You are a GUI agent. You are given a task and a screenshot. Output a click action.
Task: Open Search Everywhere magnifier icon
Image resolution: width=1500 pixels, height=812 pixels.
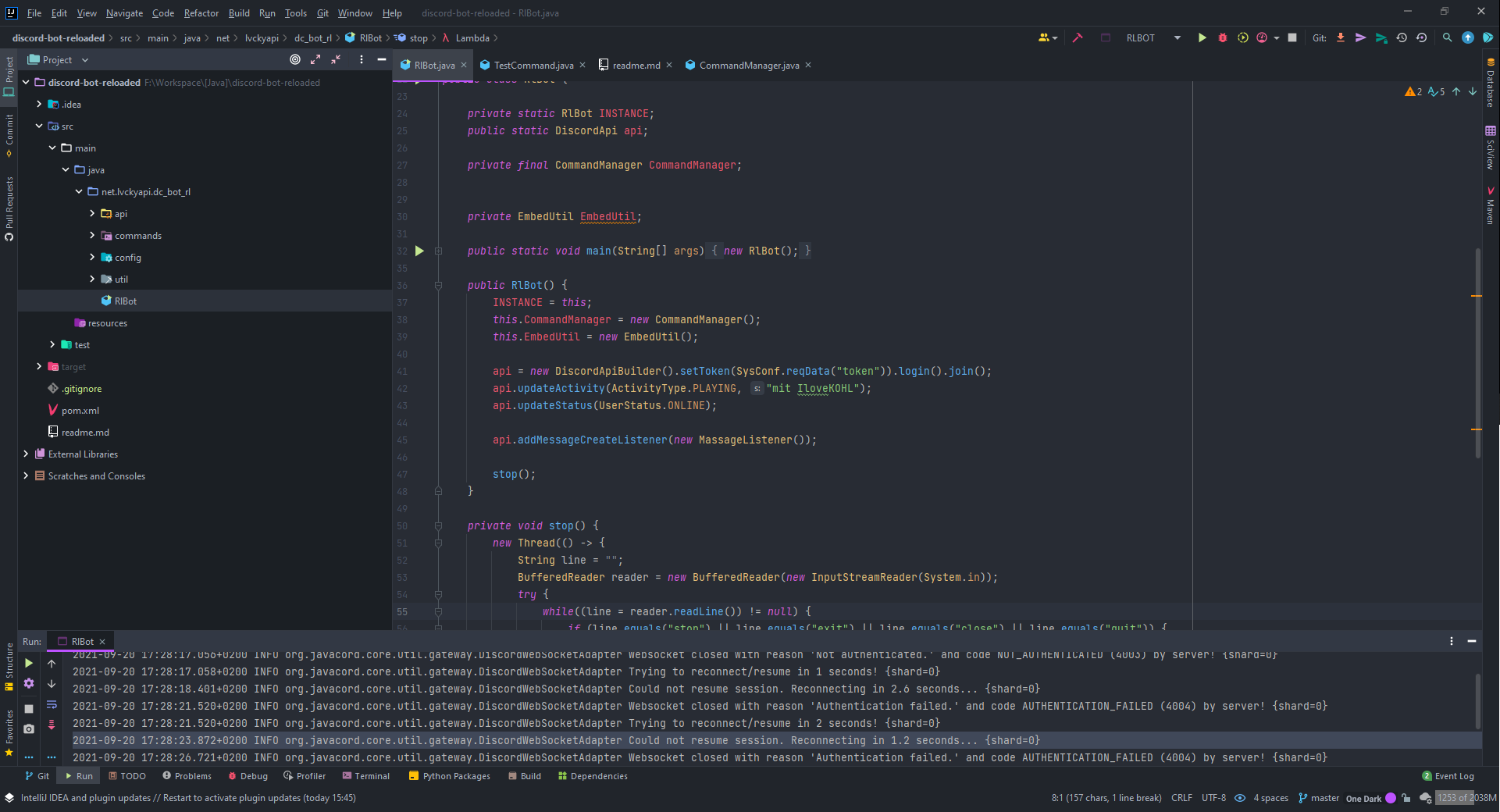[x=1447, y=37]
